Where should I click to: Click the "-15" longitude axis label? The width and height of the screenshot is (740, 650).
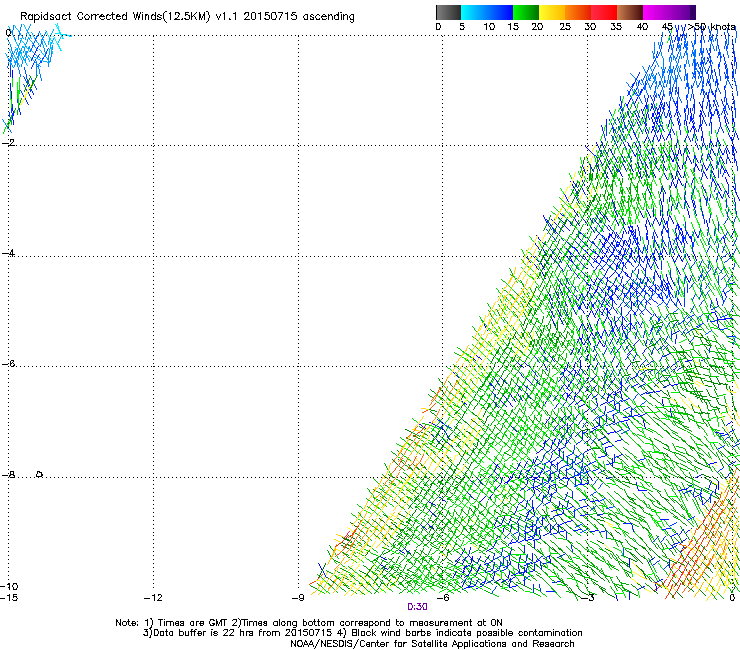tap(9, 598)
